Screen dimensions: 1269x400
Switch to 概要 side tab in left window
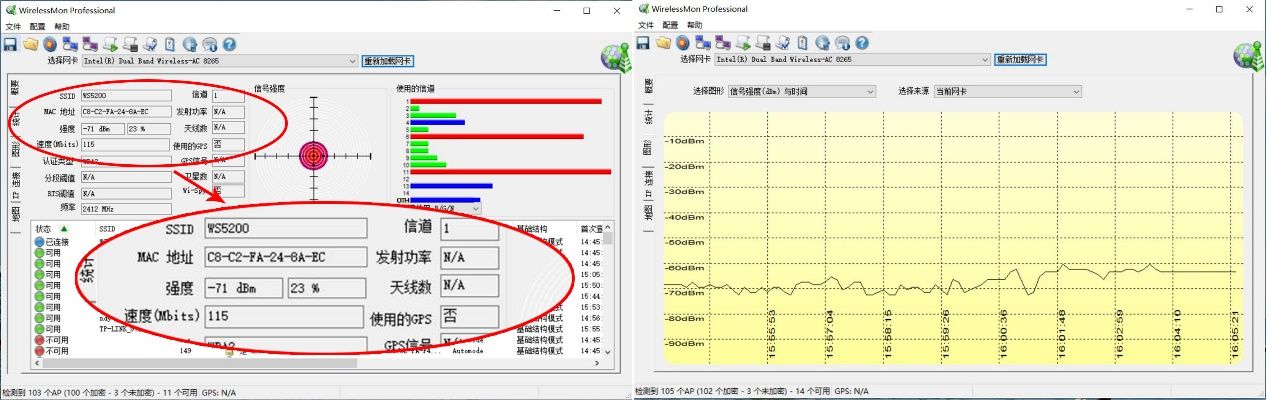point(15,87)
